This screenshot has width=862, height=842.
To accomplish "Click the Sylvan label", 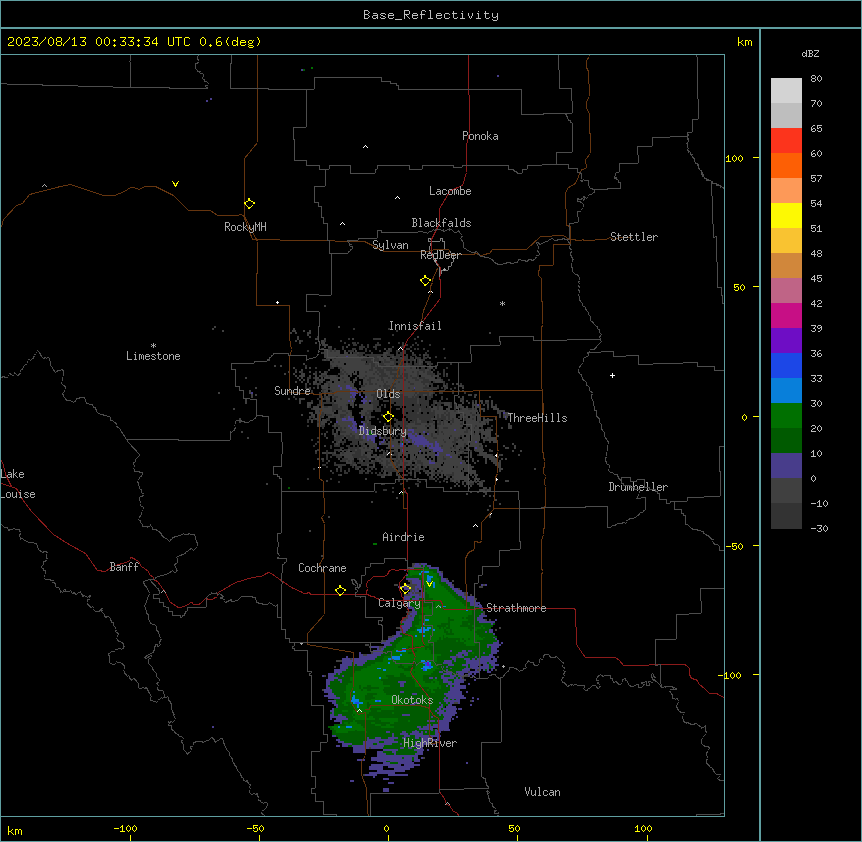I will (390, 245).
